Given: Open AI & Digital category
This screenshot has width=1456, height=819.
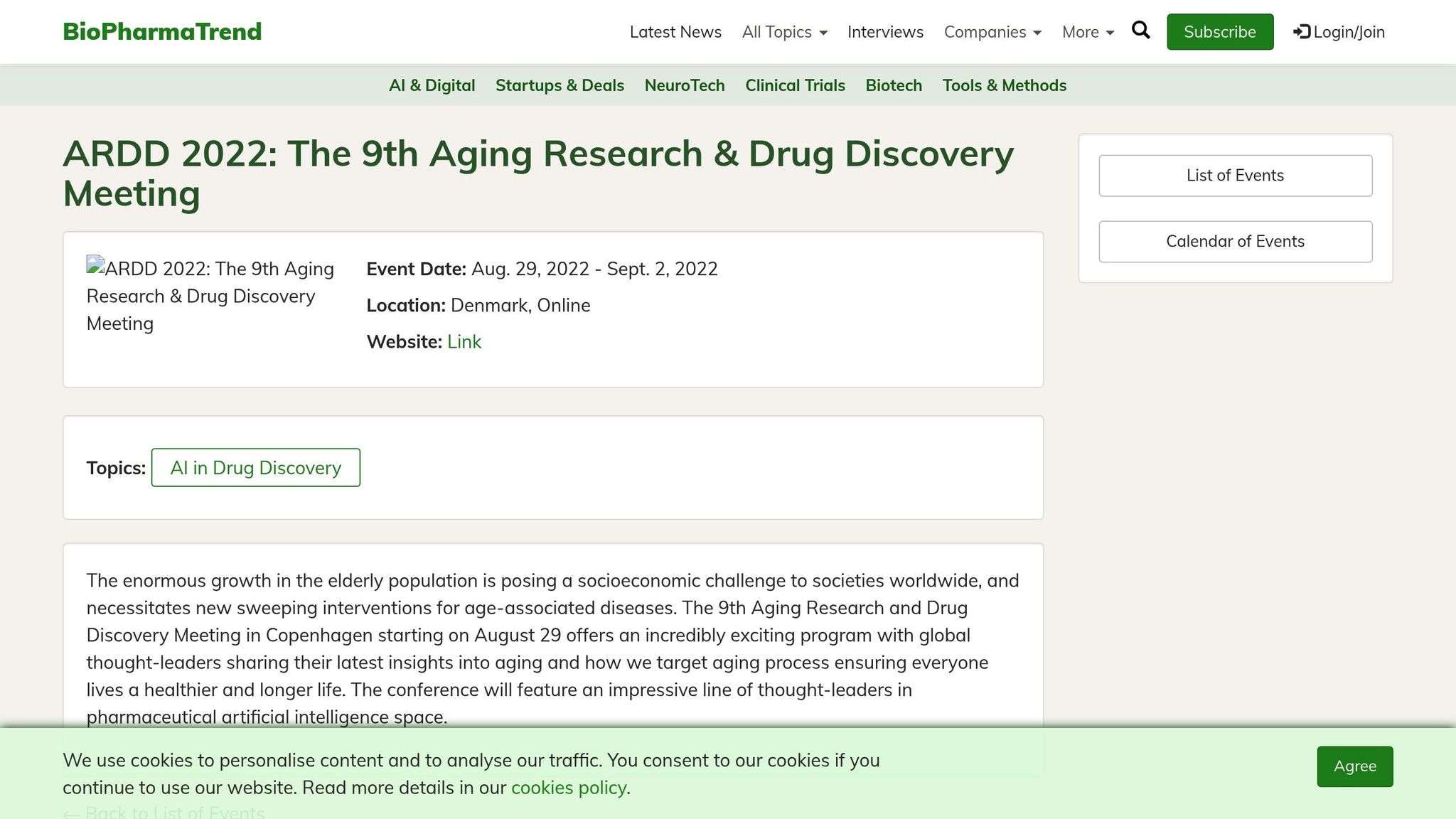Looking at the screenshot, I should coord(432,85).
